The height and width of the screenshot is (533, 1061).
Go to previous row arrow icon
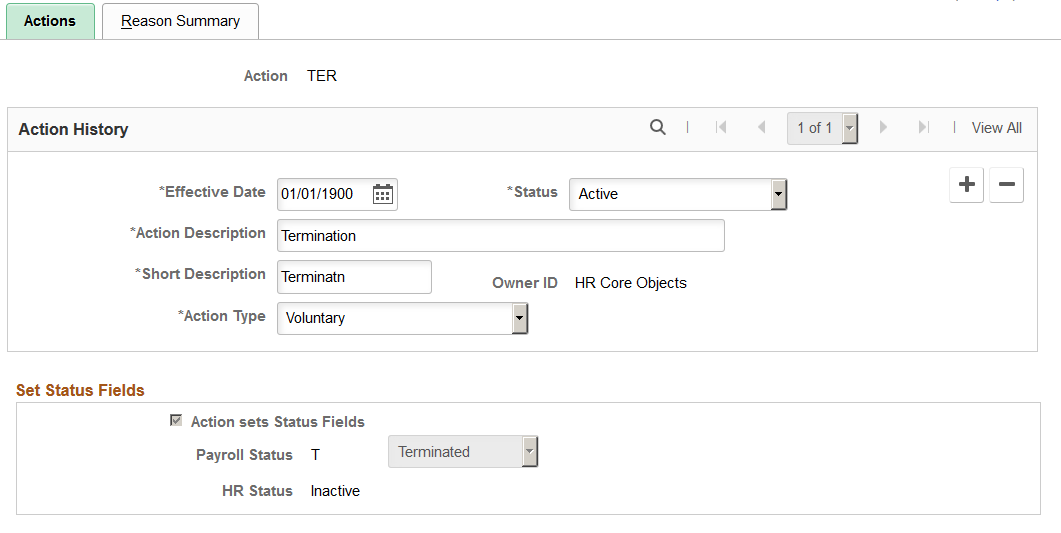pos(762,127)
